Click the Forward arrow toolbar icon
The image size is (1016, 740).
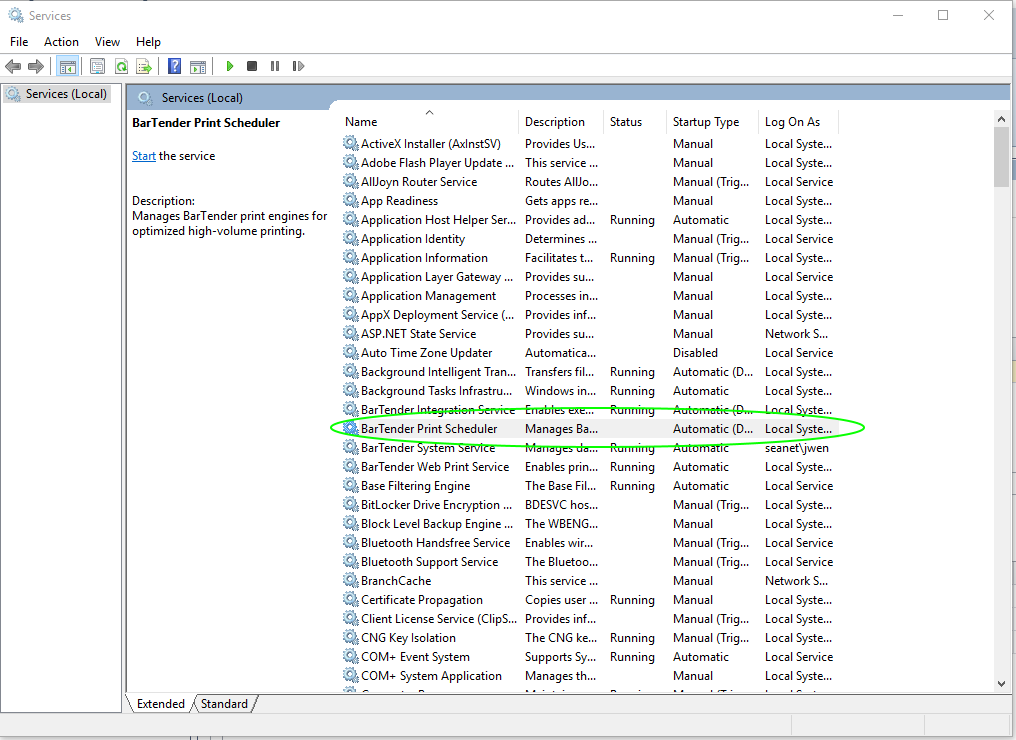[x=36, y=66]
